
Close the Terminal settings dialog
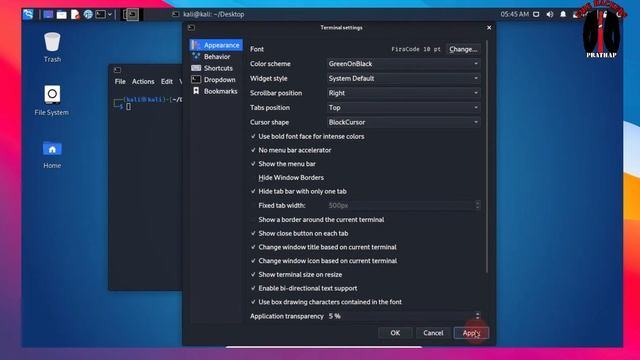(x=489, y=28)
